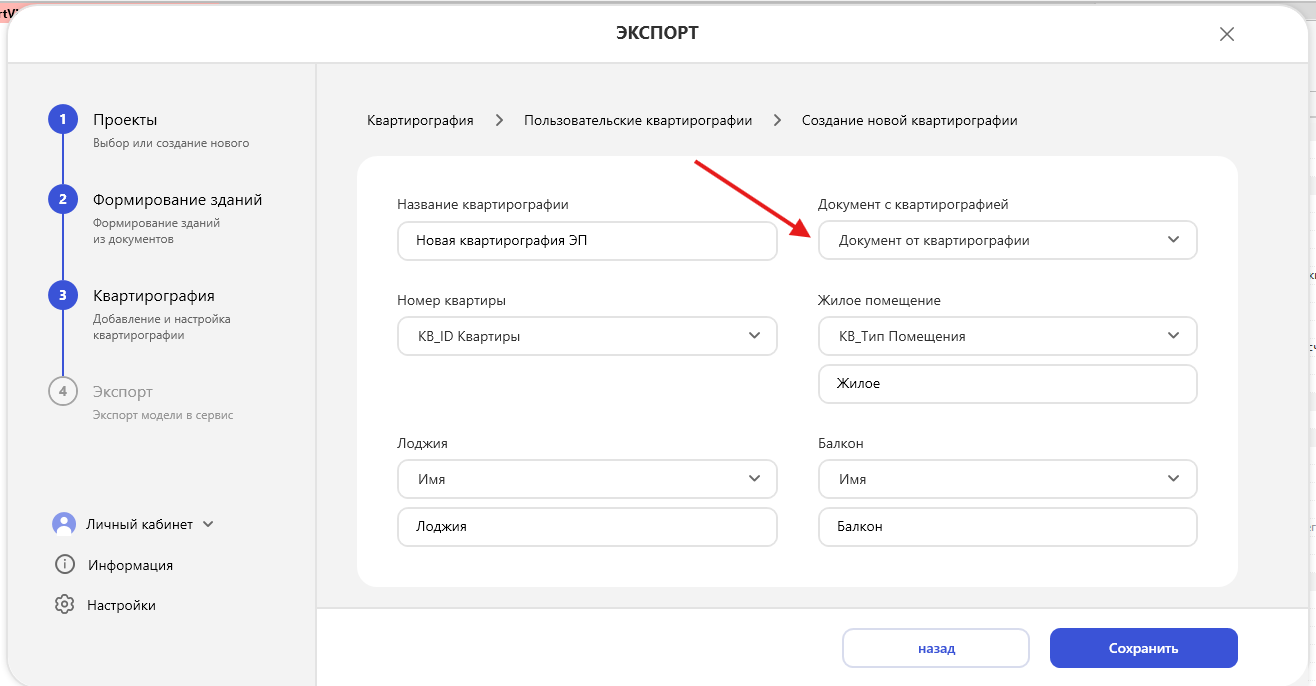This screenshot has width=1316, height=686.
Task: Click the first breadcrumb separator chevron
Action: tap(498, 120)
